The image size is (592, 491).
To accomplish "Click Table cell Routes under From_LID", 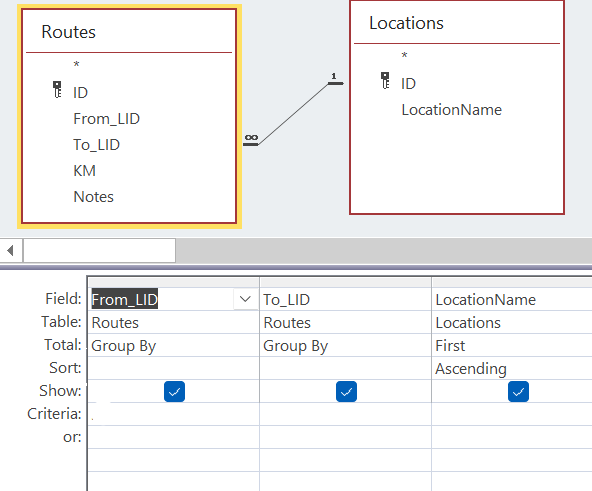I will click(173, 323).
